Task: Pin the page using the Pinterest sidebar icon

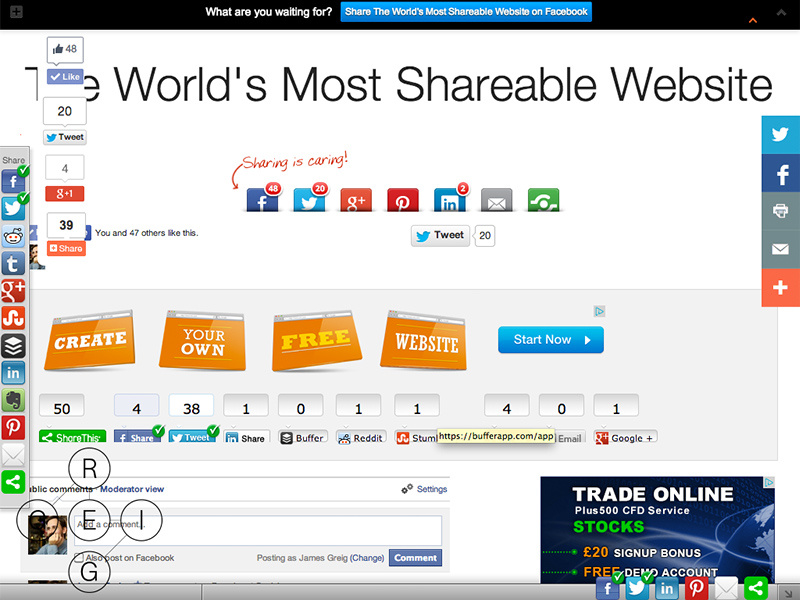Action: pos(13,427)
